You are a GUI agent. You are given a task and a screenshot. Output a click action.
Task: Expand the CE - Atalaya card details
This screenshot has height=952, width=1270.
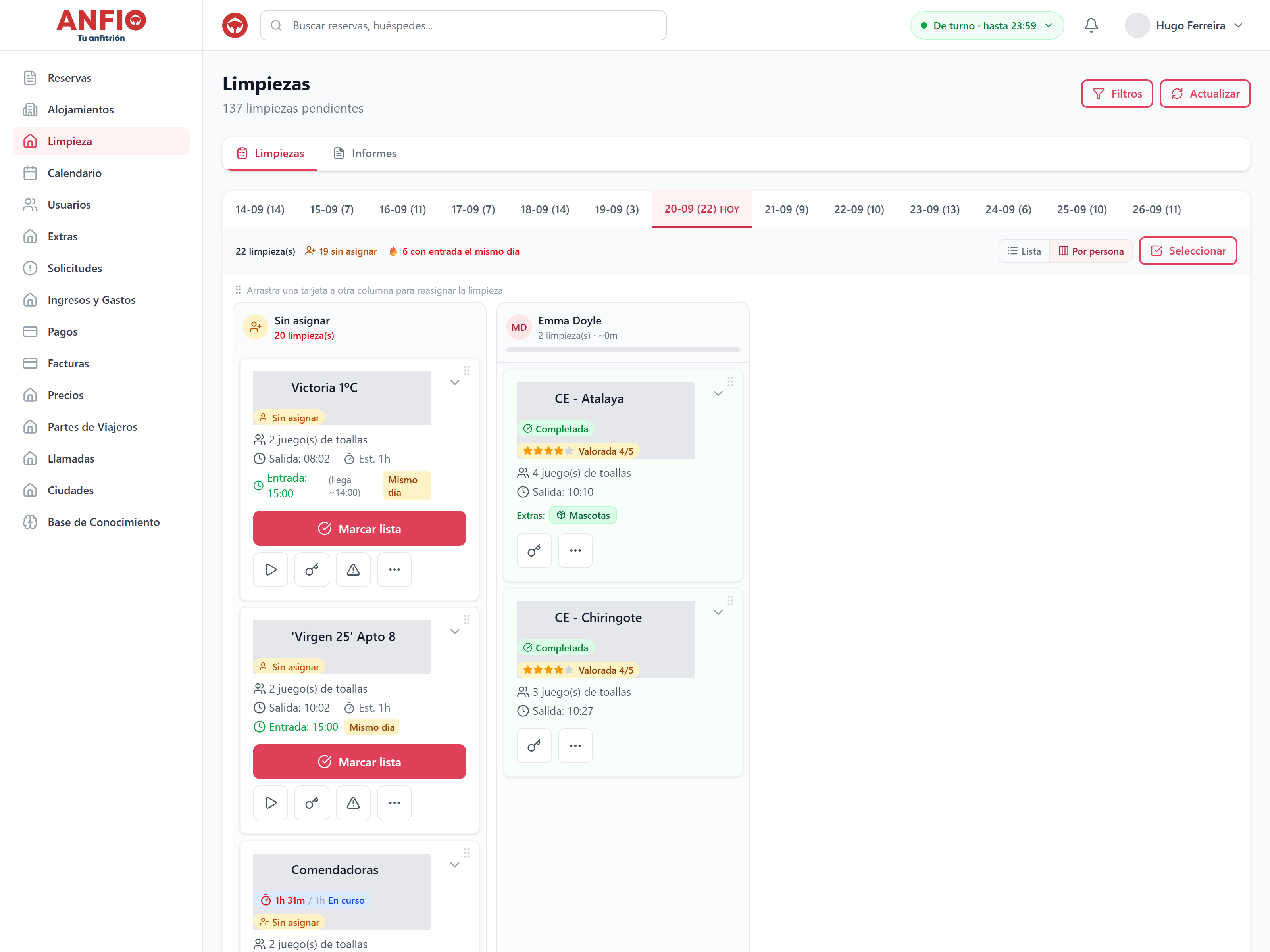pyautogui.click(x=718, y=393)
